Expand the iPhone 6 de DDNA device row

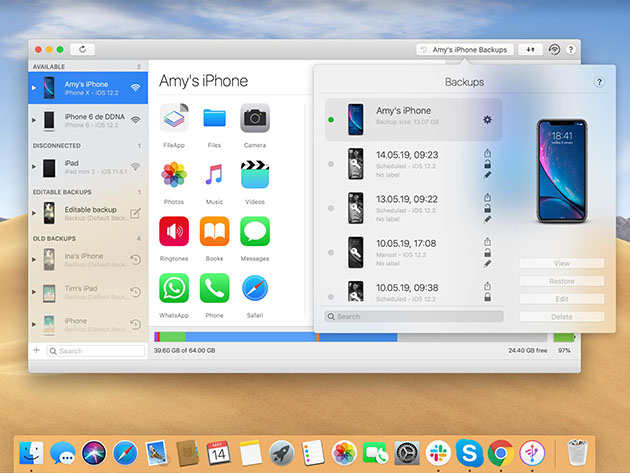tap(34, 120)
